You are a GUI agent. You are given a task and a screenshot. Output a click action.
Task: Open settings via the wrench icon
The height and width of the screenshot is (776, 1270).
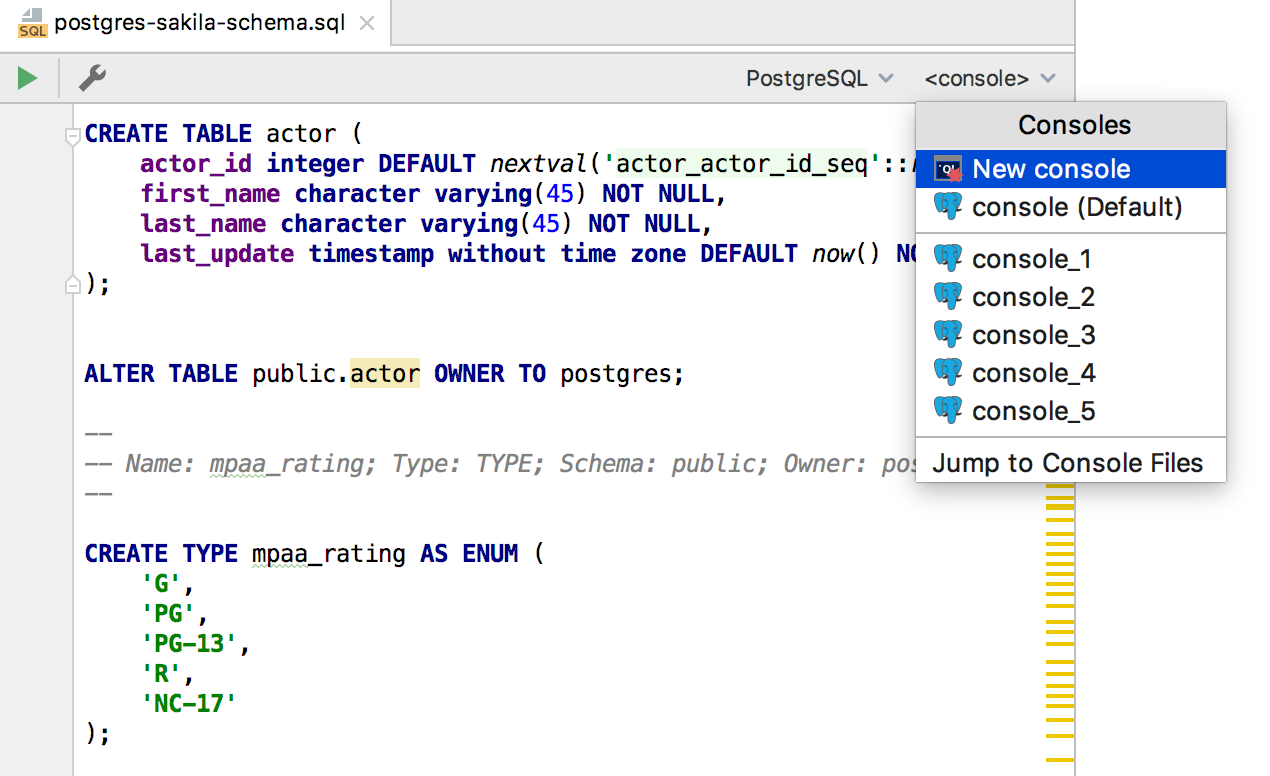[92, 78]
